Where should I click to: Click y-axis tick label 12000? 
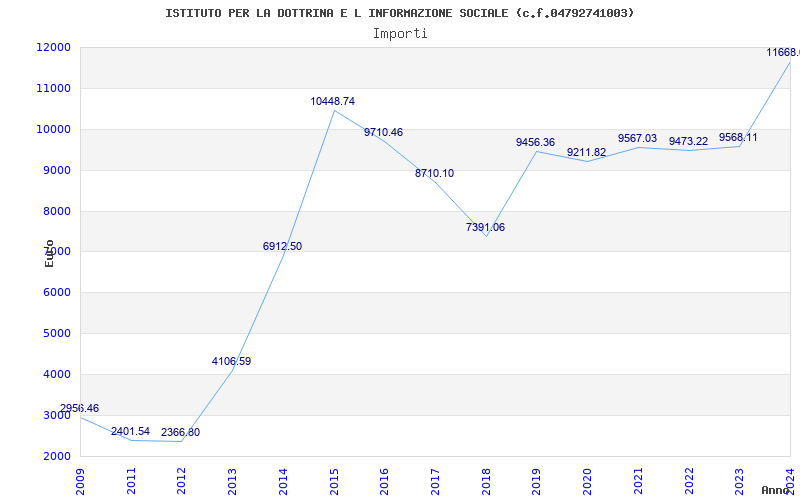pyautogui.click(x=53, y=47)
